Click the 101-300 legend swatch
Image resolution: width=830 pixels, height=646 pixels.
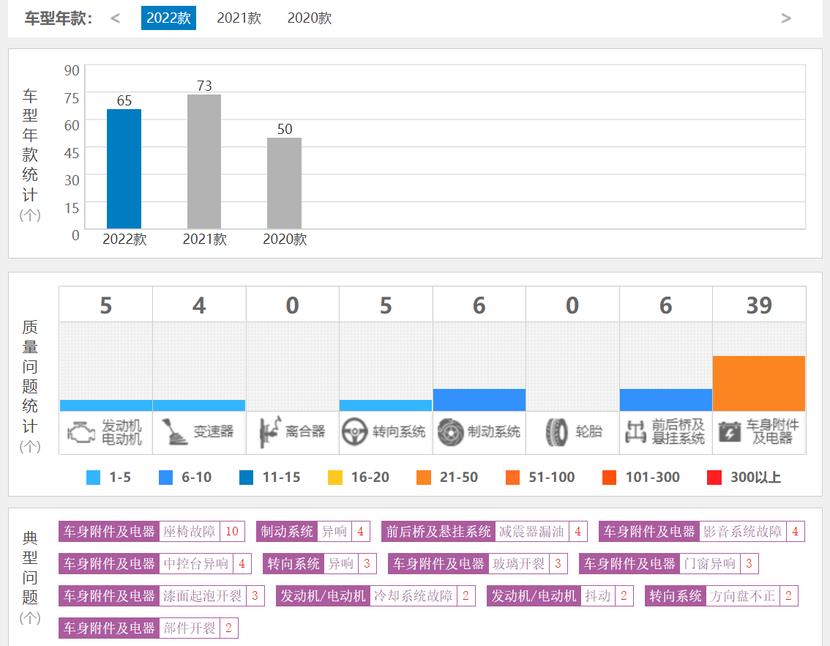[x=609, y=478]
